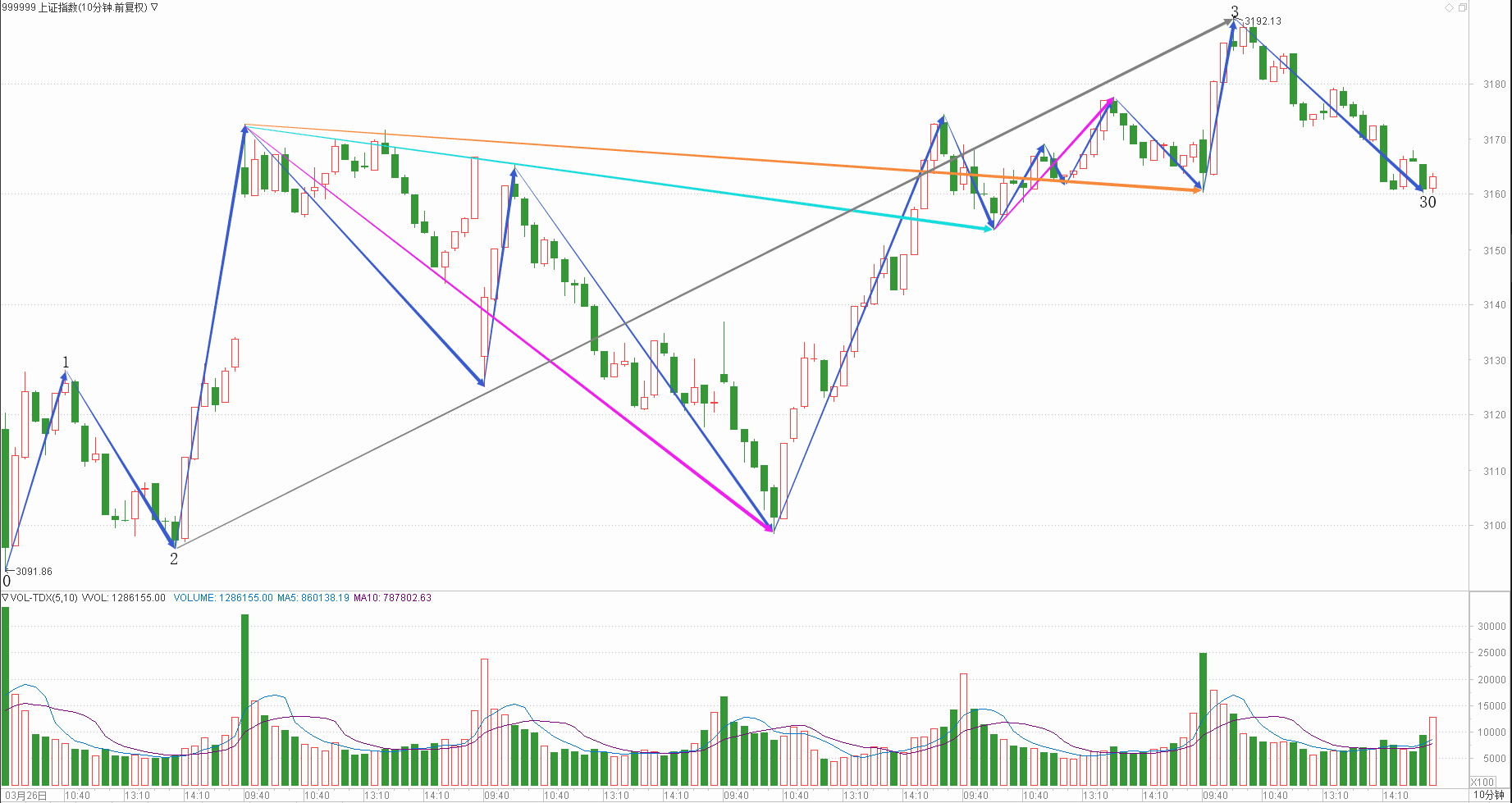Click the 3180 price level on the axis
Viewport: 1512px width, 803px height.
tap(1494, 84)
